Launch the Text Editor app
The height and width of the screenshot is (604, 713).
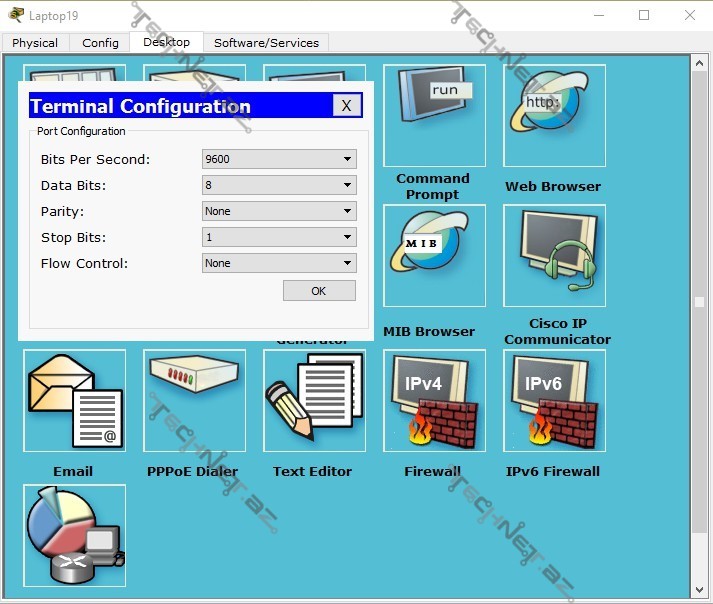click(x=314, y=400)
